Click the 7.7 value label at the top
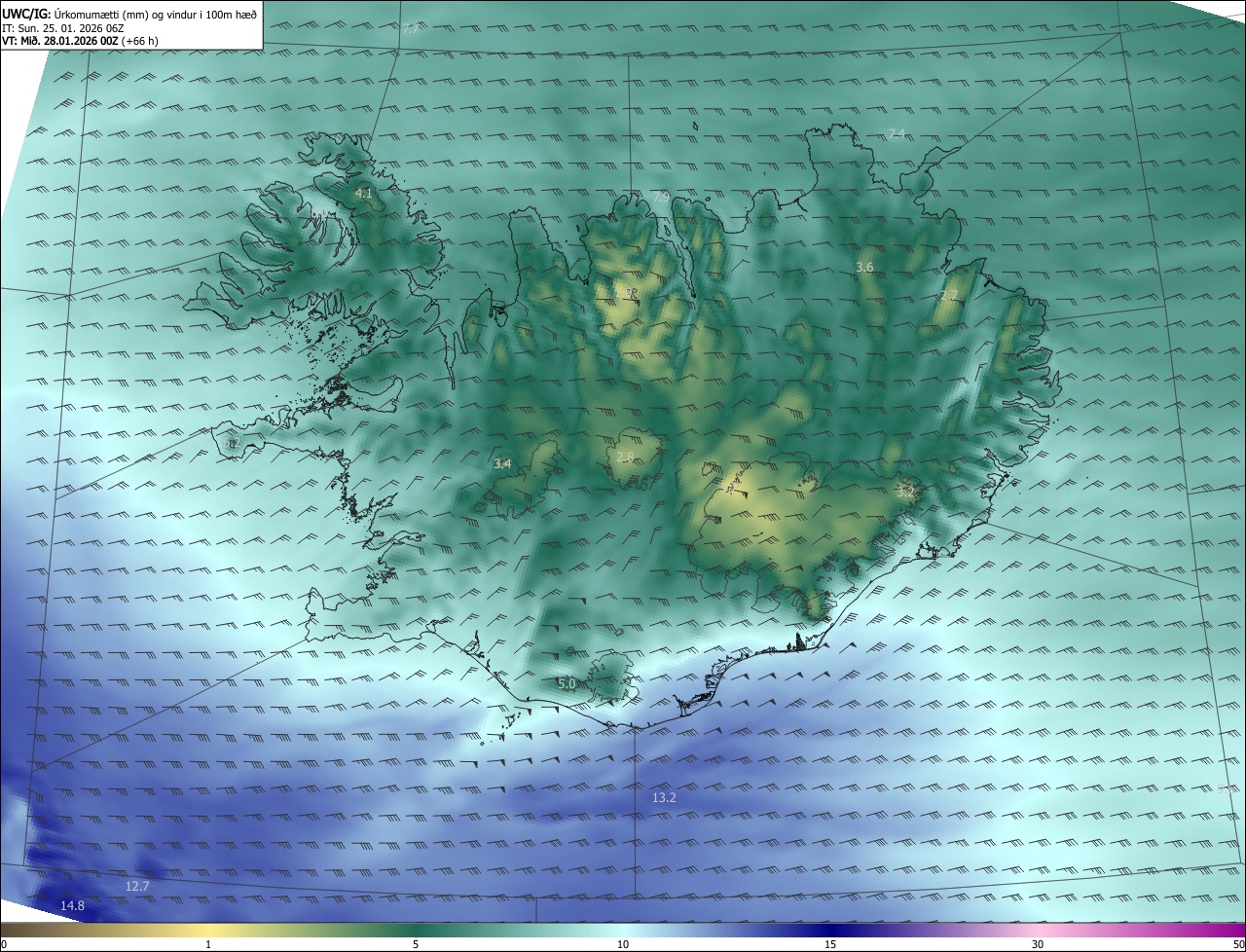Screen dimensions: 1246x952 click(x=411, y=29)
